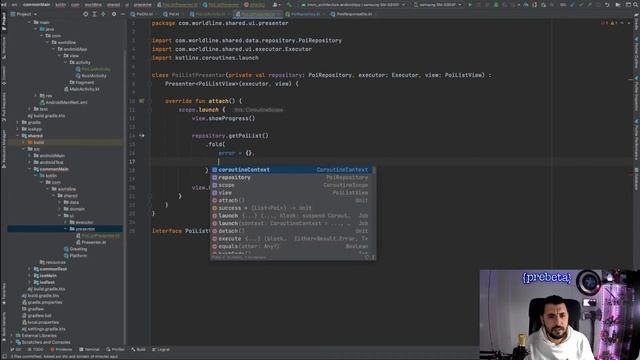Choose view PoiListView completion suggestion
The height and width of the screenshot is (360, 640).
coord(291,193)
